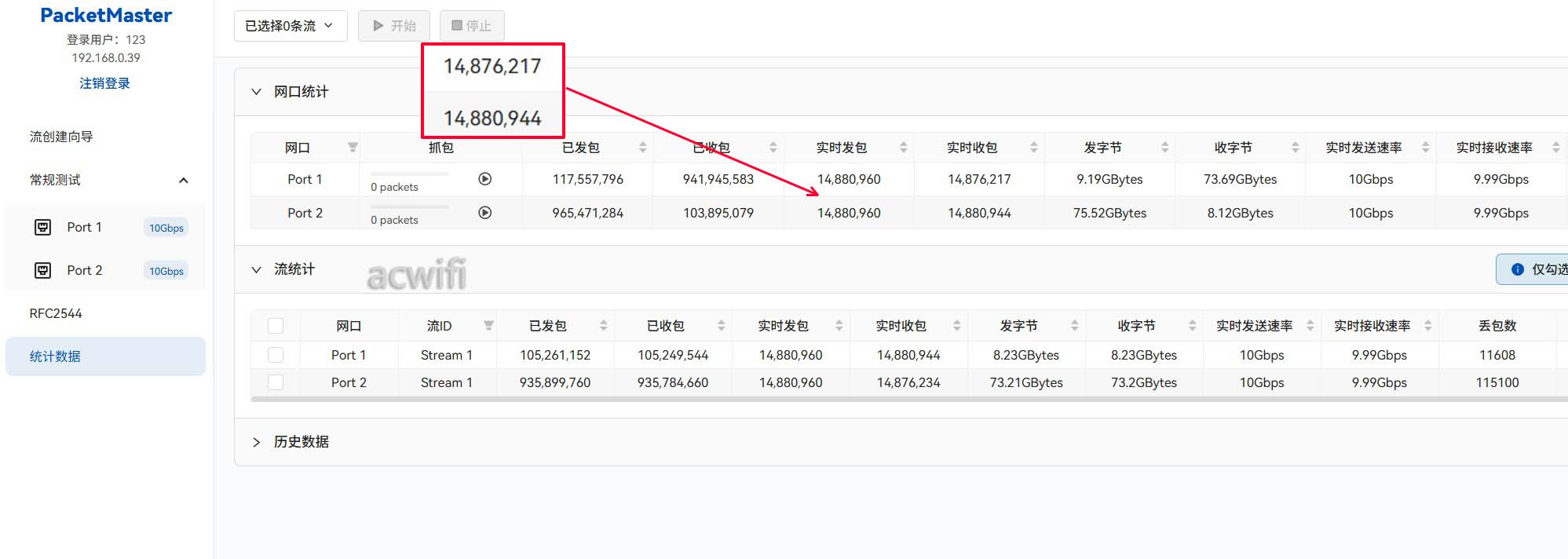
Task: Sort stream statistics by 收字节 column
Action: [1192, 326]
